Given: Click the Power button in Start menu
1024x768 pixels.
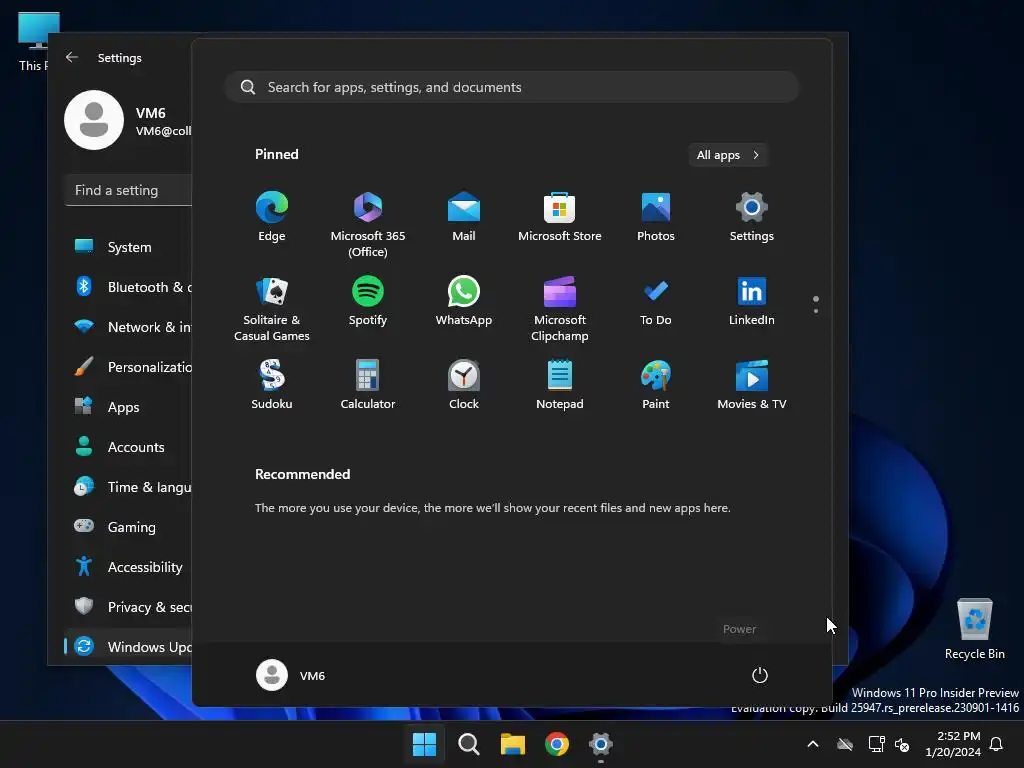Looking at the screenshot, I should 760,675.
